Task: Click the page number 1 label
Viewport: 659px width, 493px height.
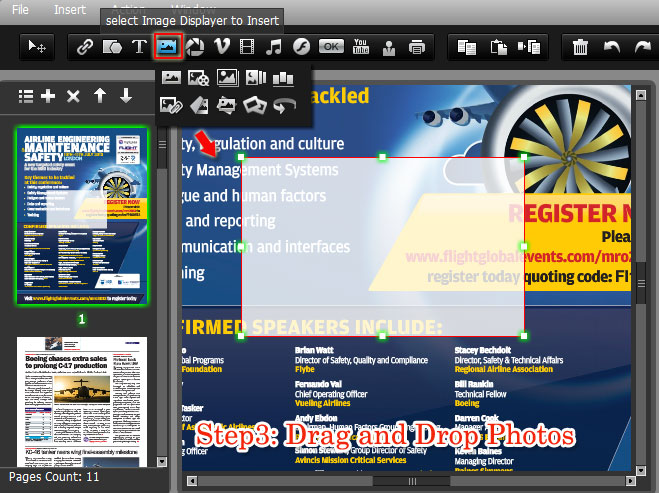Action: [82, 319]
